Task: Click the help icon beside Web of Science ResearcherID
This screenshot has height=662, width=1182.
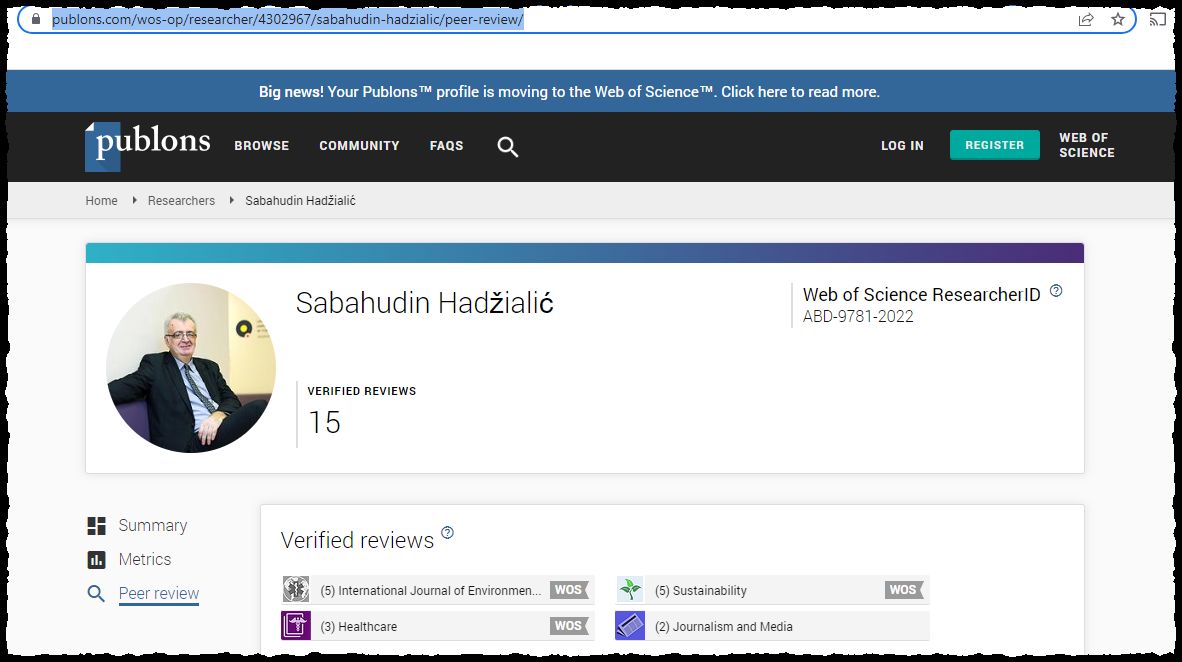Action: point(1056,290)
